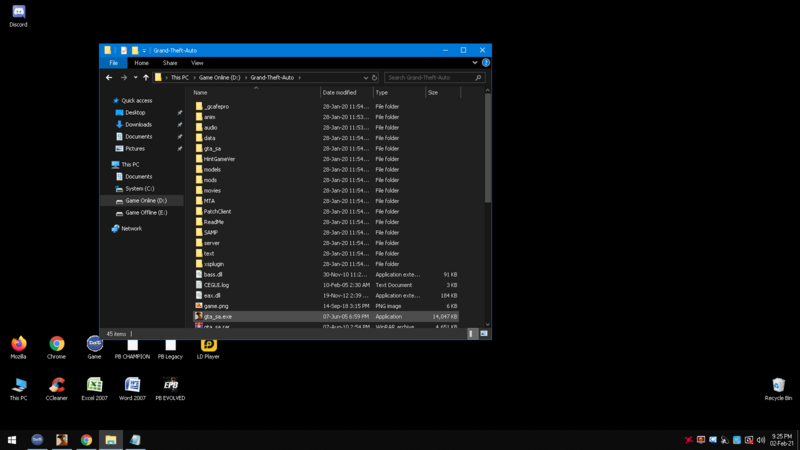Expand the address bar history dropdown
The width and height of the screenshot is (800, 450).
point(365,78)
